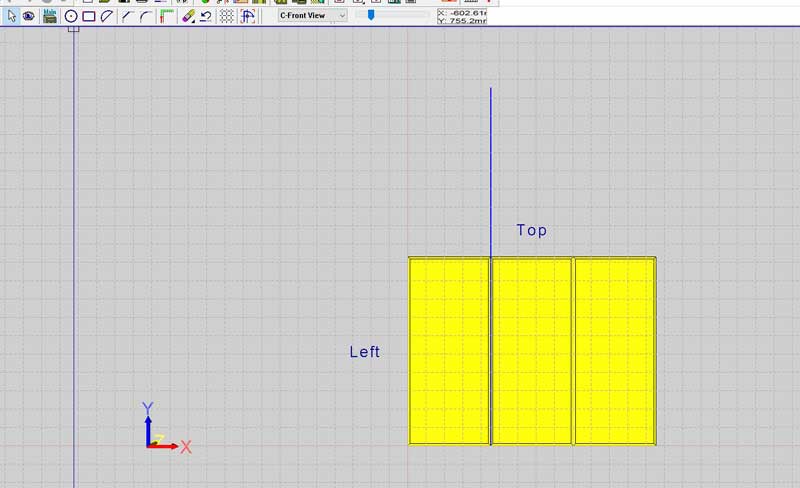Select the arrow pointer tool
800x488 pixels.
[x=12, y=16]
